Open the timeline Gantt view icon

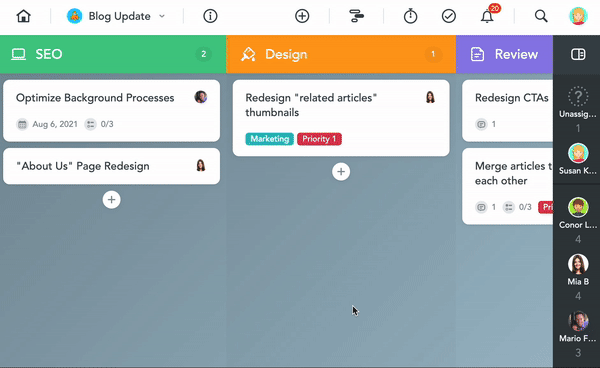click(x=357, y=16)
